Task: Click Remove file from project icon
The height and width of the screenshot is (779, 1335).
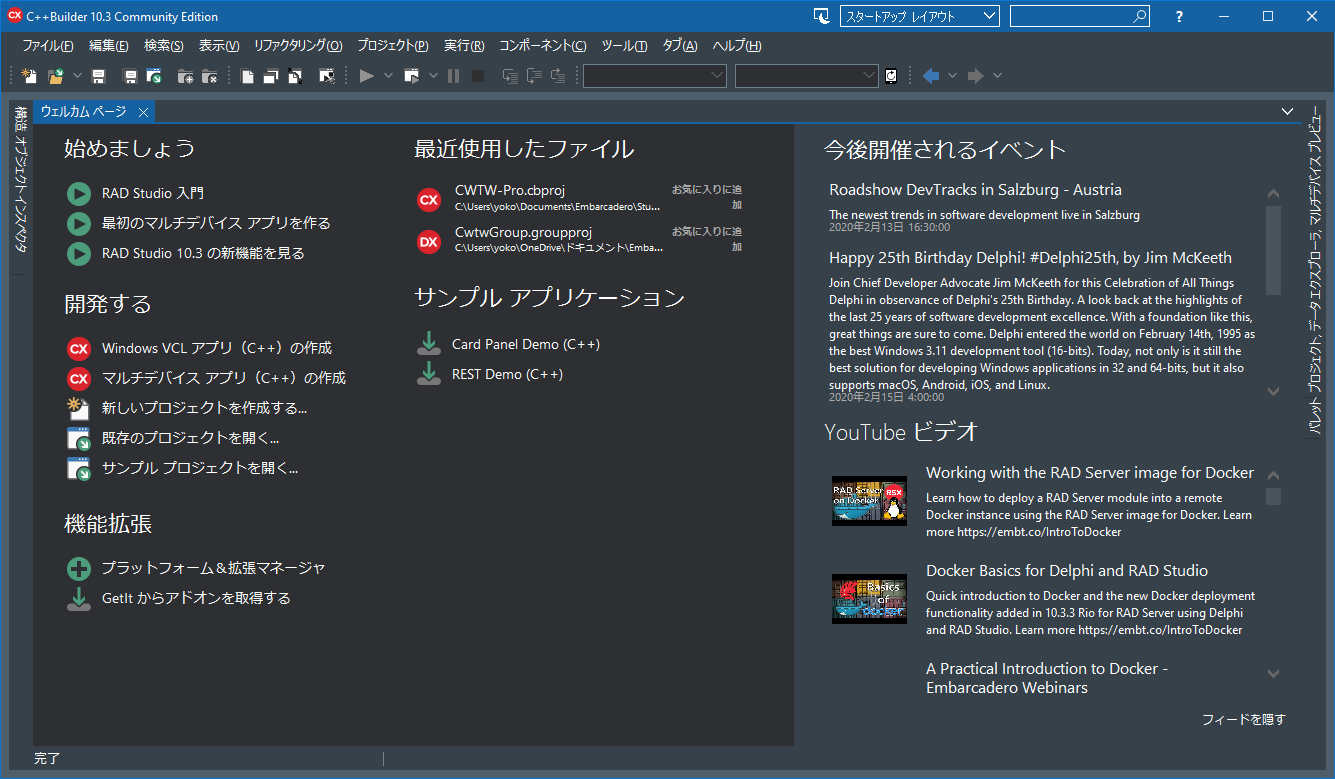Action: pos(209,76)
